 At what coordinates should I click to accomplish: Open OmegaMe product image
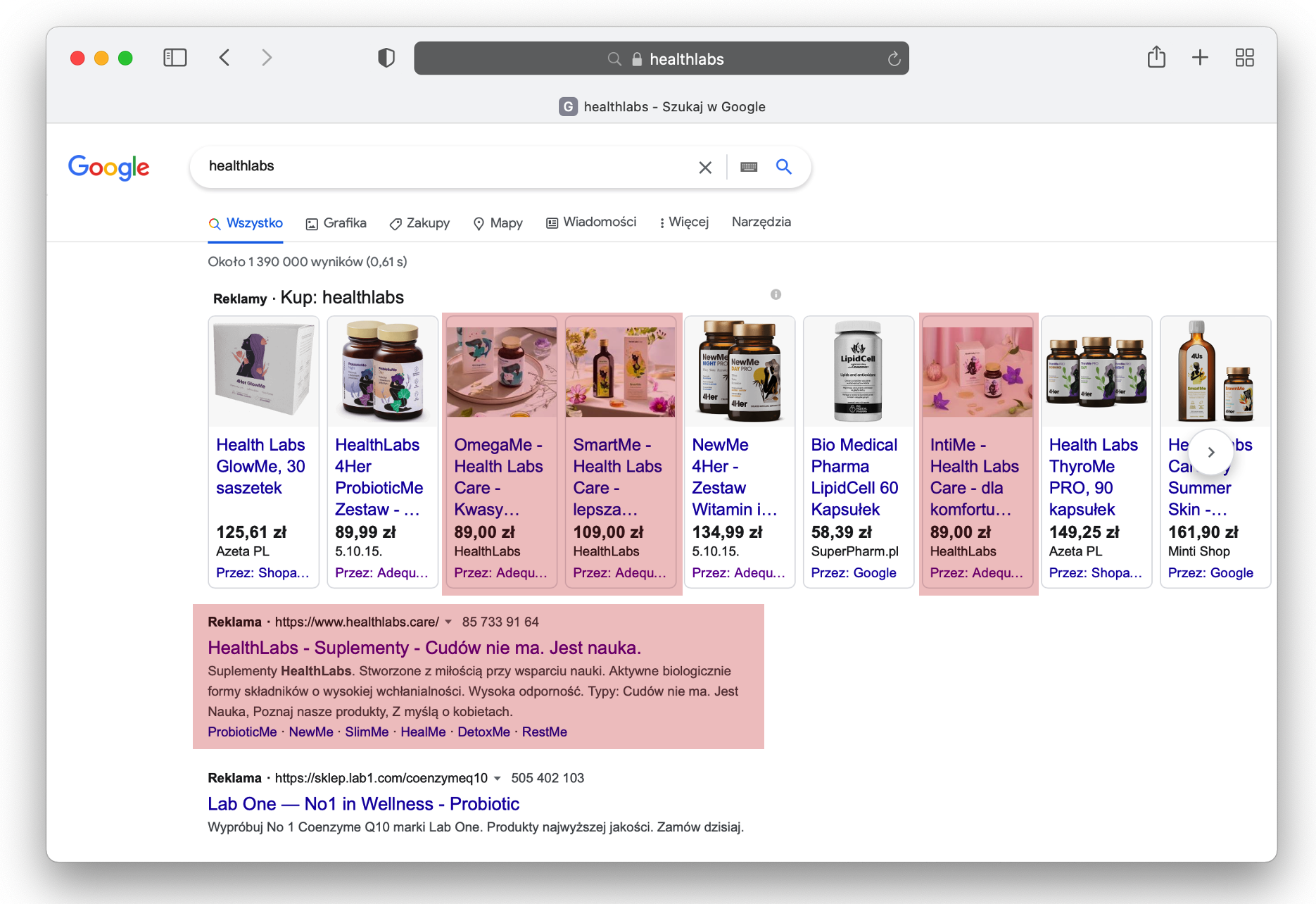501,372
